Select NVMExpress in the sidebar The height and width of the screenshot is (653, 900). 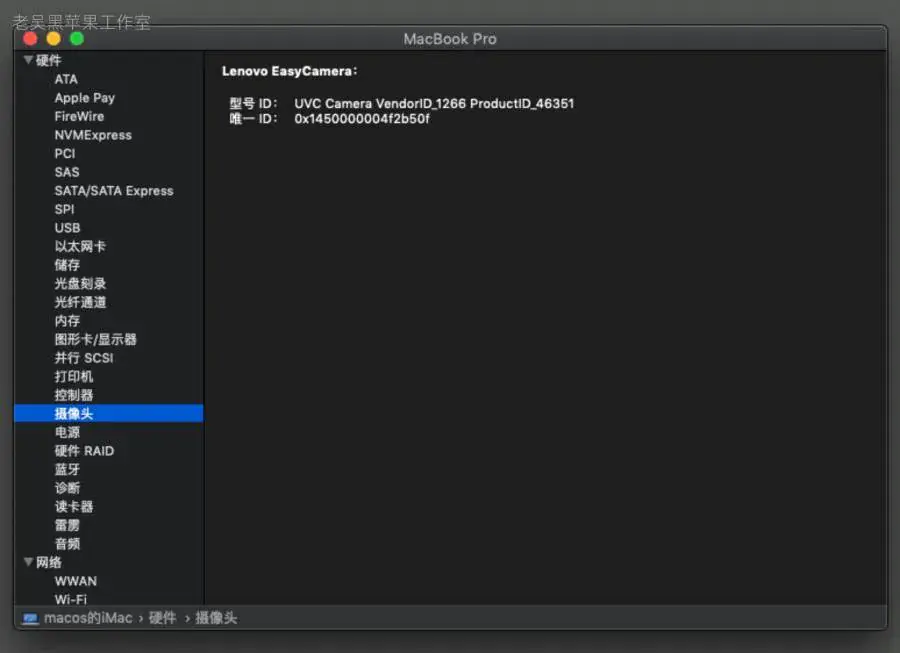pyautogui.click(x=93, y=135)
